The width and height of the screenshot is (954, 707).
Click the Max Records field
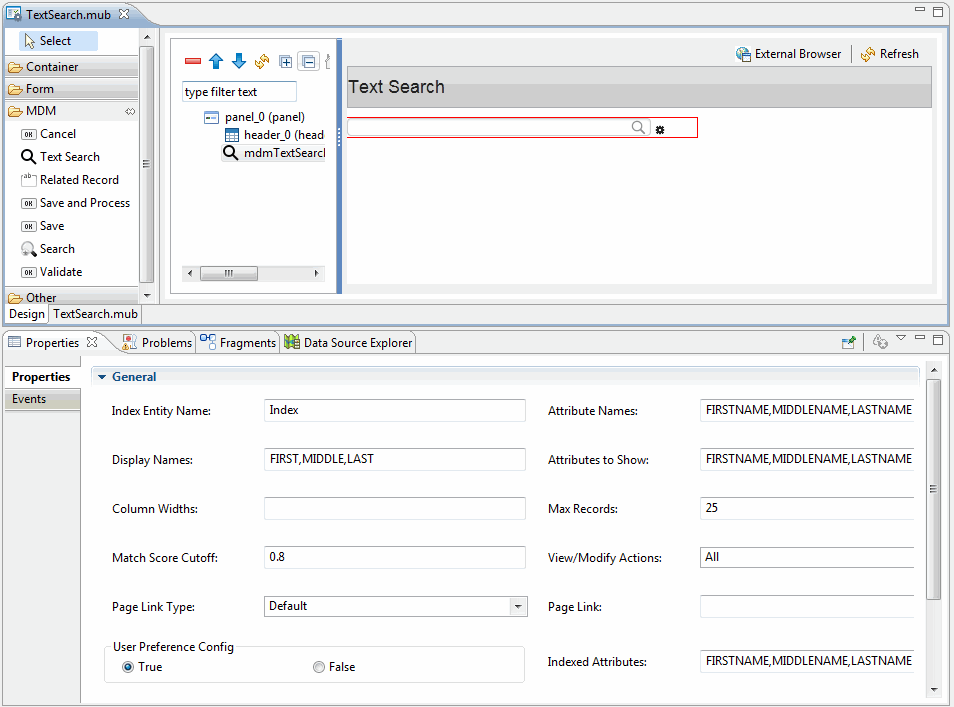coord(807,509)
